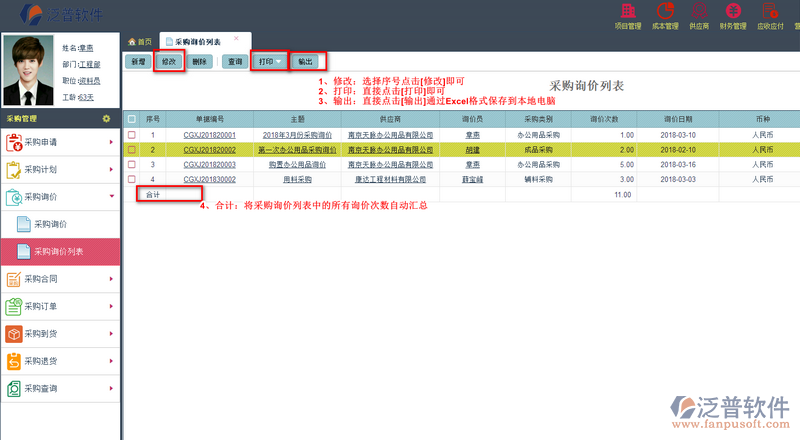Expand the 采购申请 menu arrow
Screen dimensions: 800x440
(x=111, y=142)
